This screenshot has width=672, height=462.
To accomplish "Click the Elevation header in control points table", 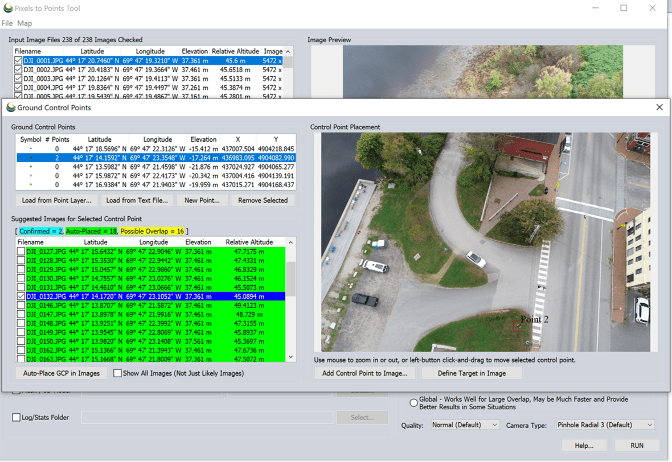I will 203,139.
